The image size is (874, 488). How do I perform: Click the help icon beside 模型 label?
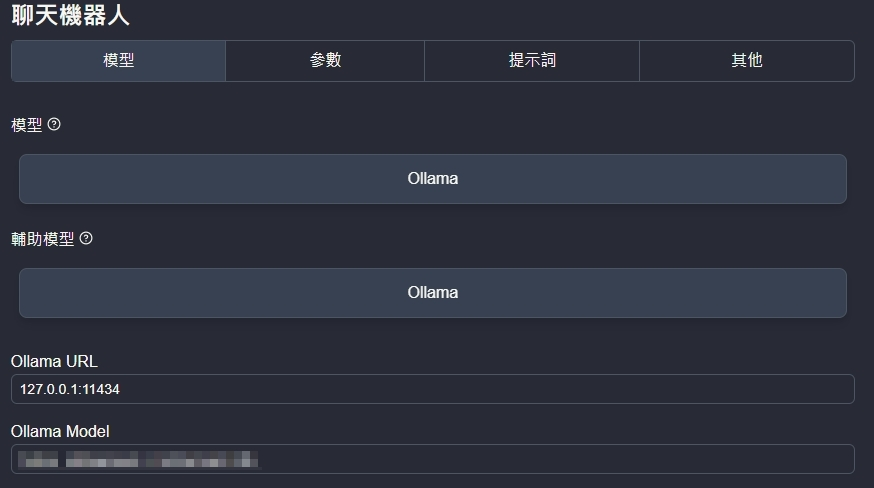tap(54, 125)
